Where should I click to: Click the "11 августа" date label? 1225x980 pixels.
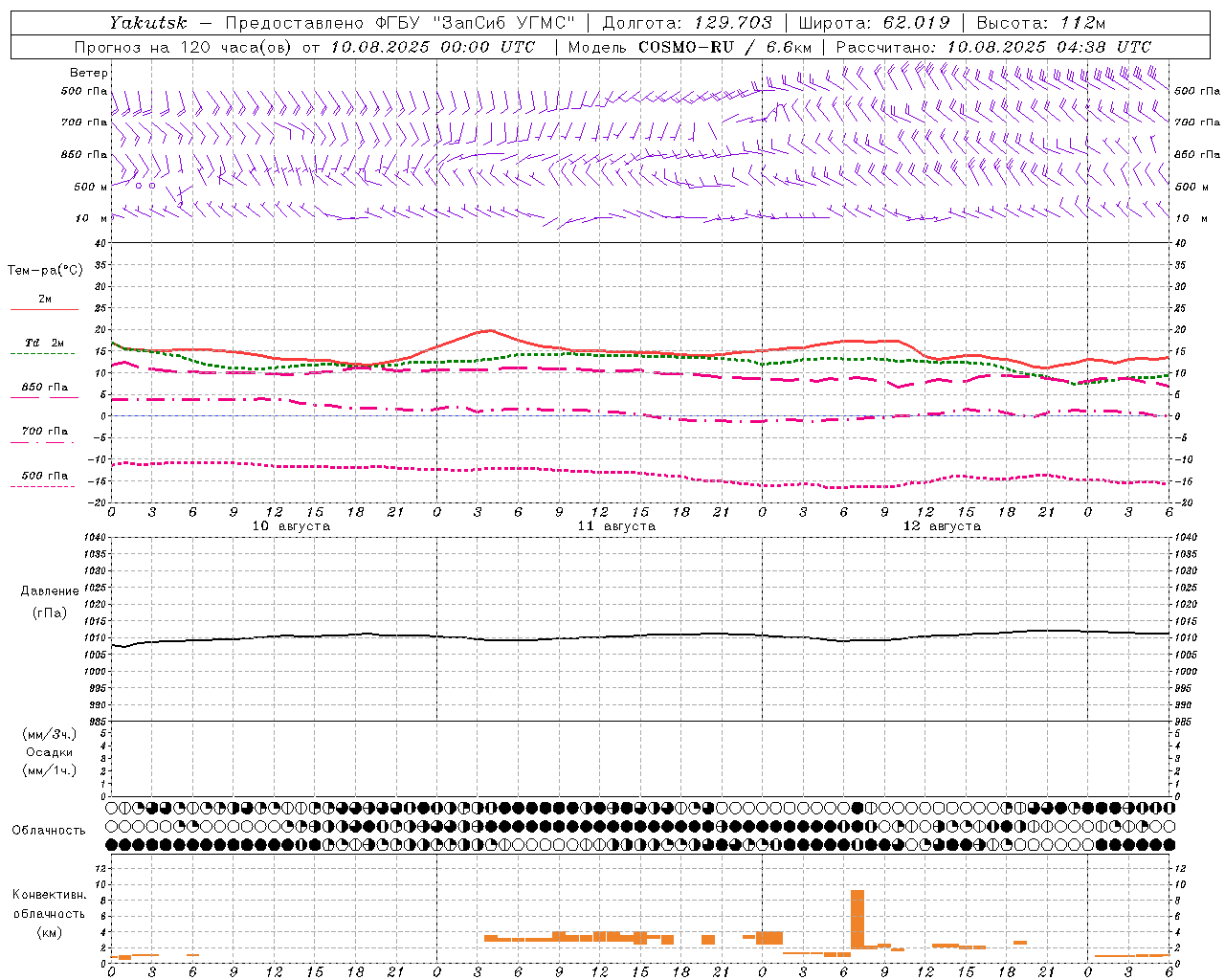(616, 526)
